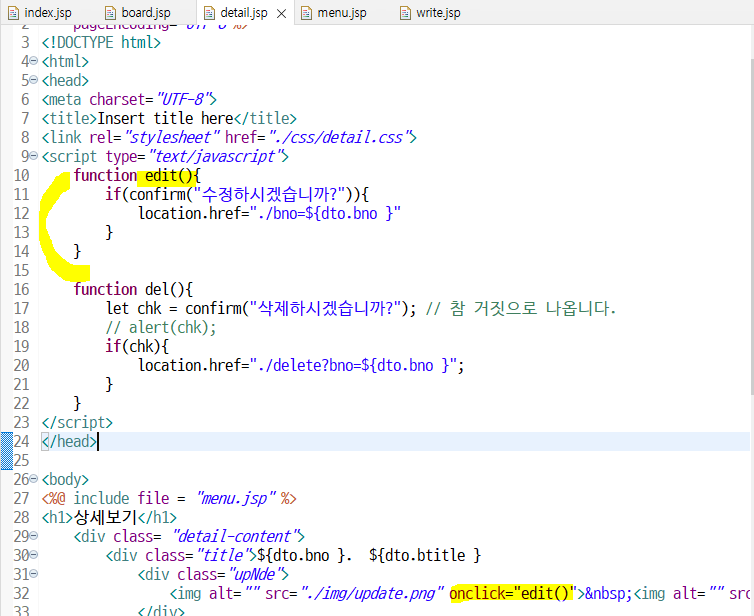Click the vertical scrollbar on the right edge
Image resolution: width=754 pixels, height=616 pixels.
(751, 226)
